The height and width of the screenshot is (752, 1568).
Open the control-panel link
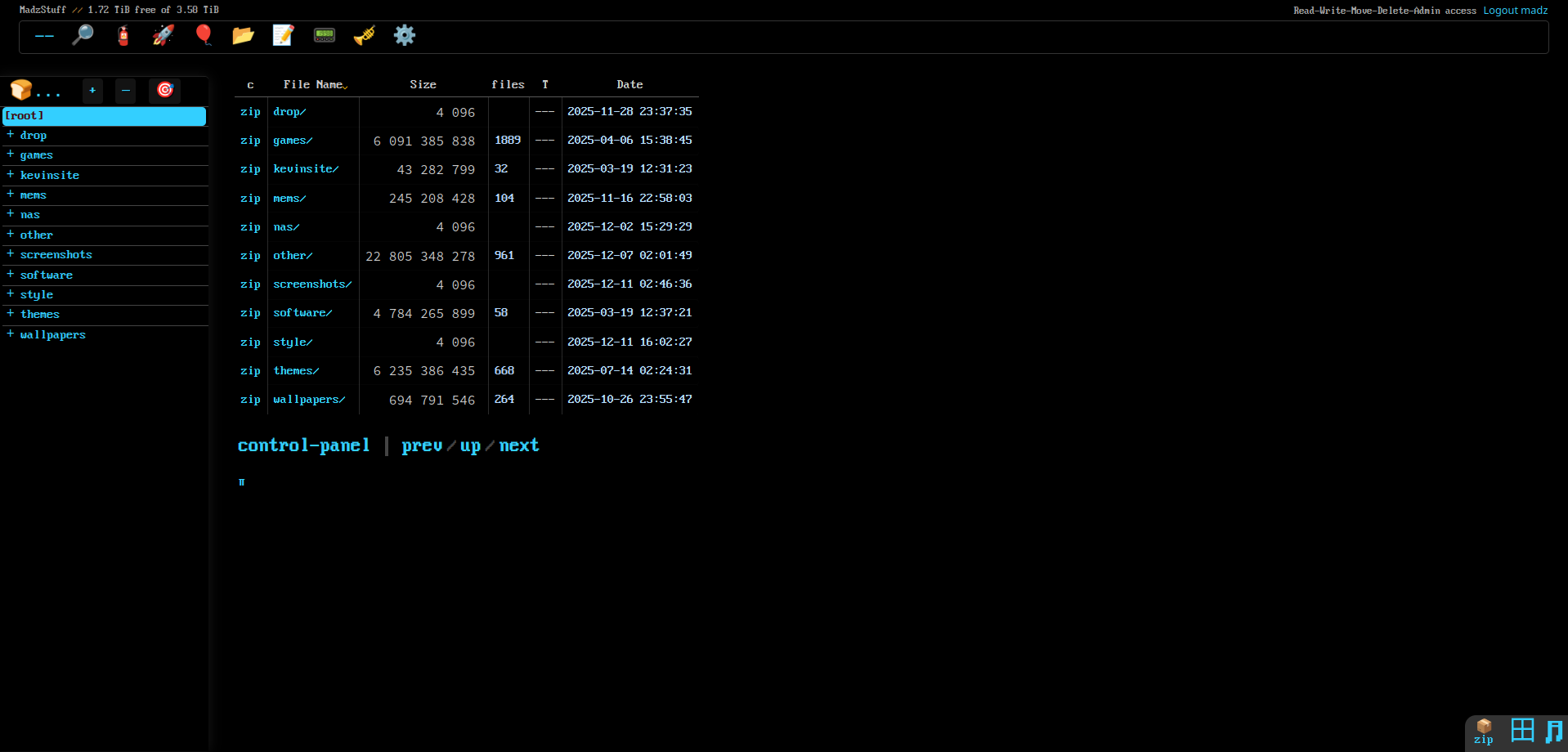pos(303,445)
